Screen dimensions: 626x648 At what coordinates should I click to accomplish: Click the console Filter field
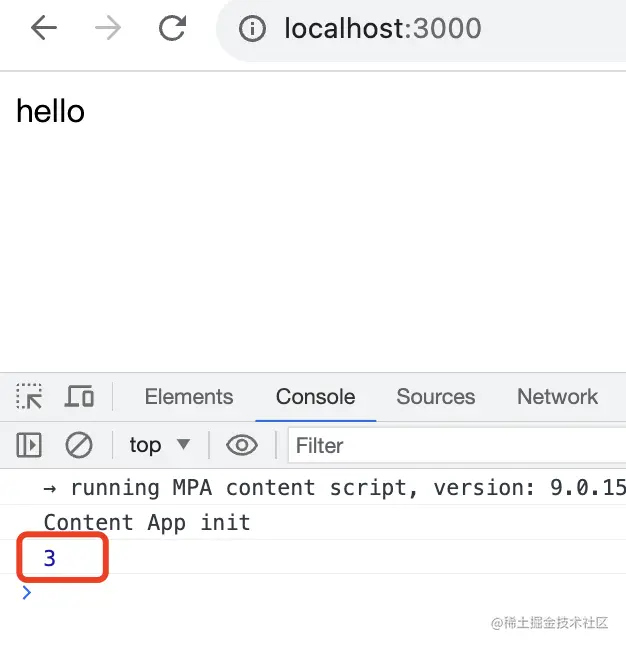[457, 445]
